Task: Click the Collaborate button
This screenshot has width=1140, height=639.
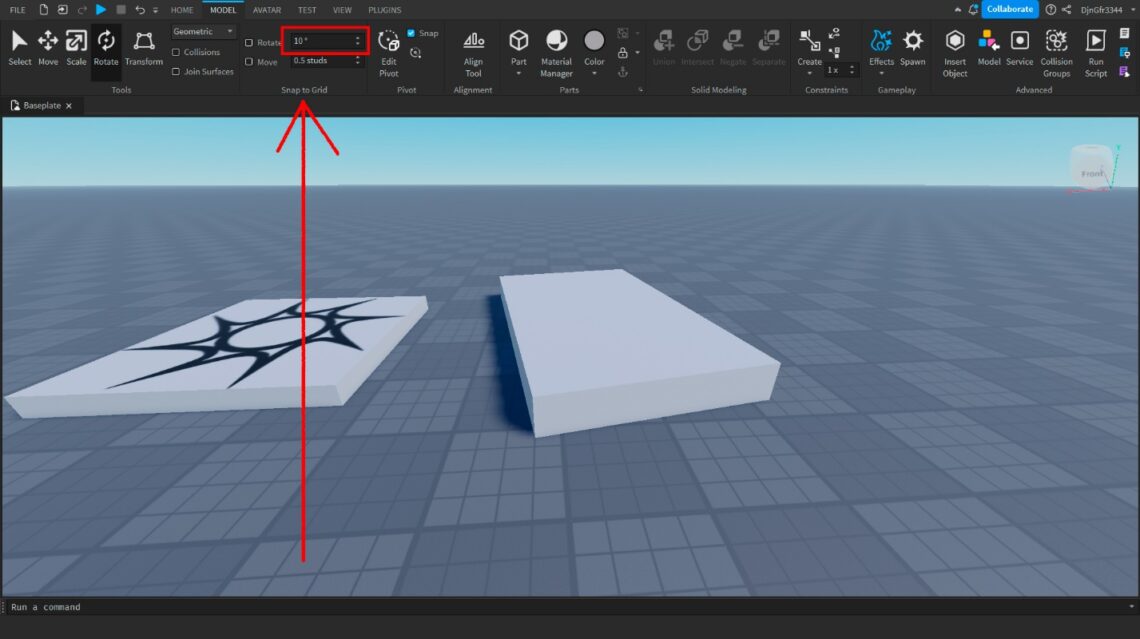Action: pos(1008,8)
